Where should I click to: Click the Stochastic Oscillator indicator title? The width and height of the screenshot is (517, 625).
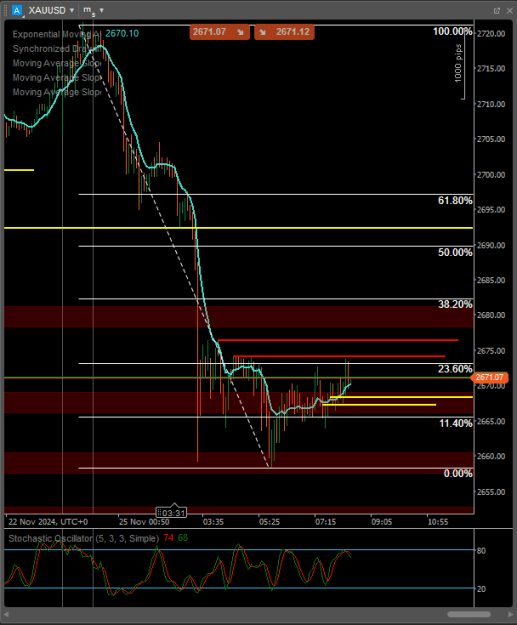pos(84,539)
